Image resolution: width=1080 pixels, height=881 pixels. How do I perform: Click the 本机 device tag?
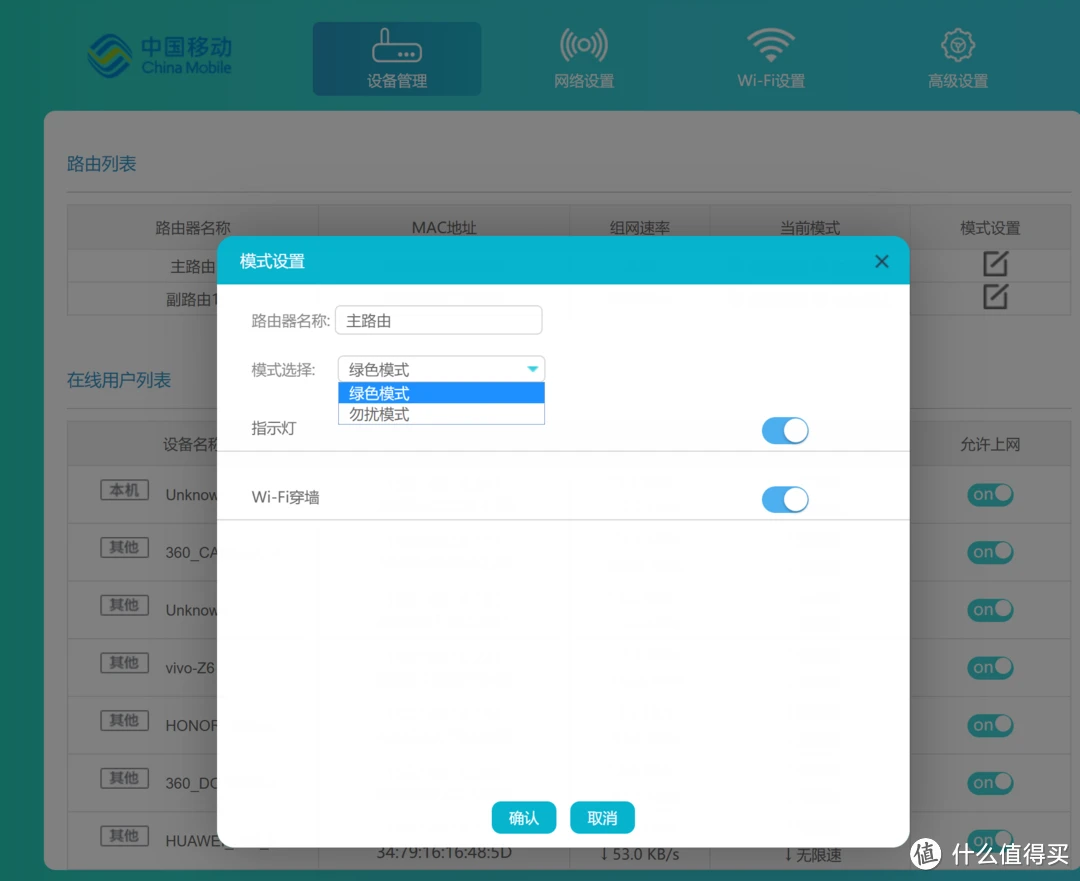coord(124,490)
